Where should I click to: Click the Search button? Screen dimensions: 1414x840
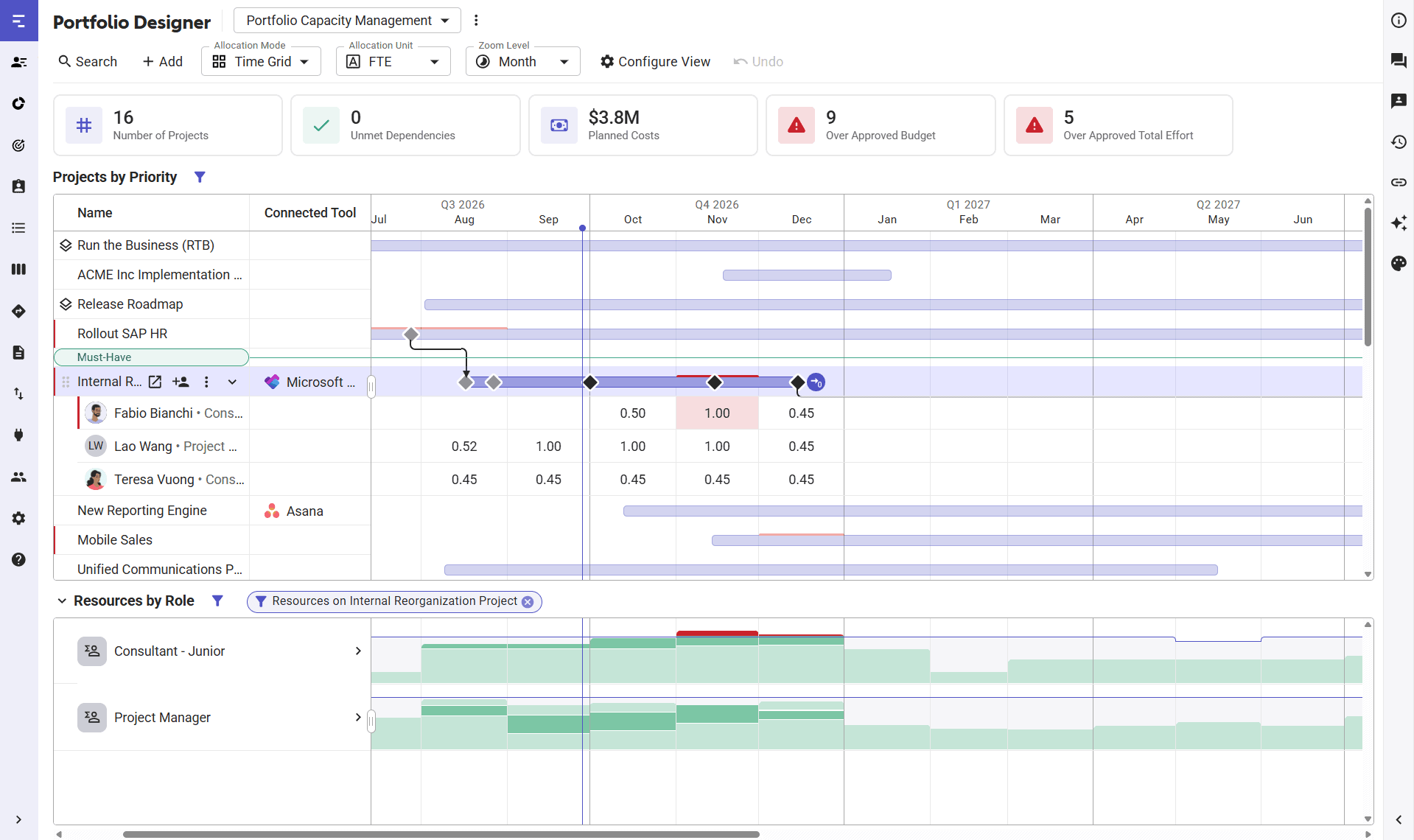tap(88, 61)
